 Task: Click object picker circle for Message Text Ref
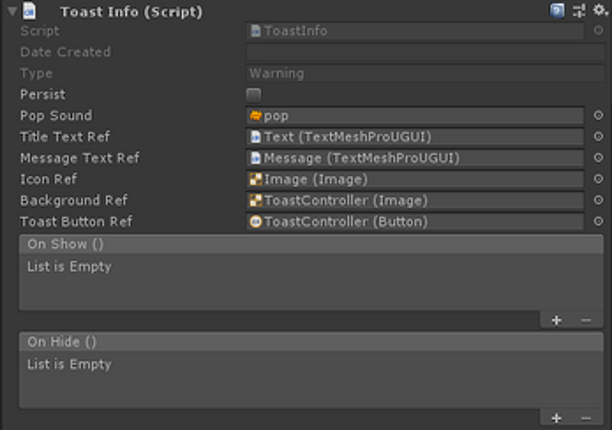pos(598,158)
